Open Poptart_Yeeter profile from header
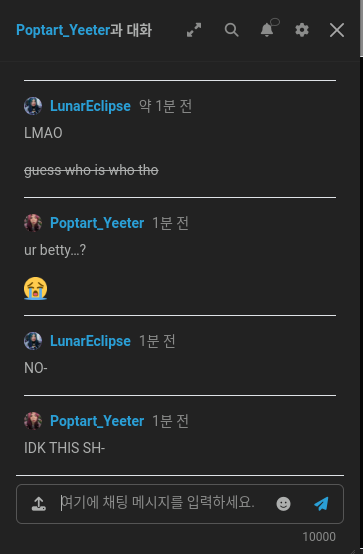 [63, 30]
